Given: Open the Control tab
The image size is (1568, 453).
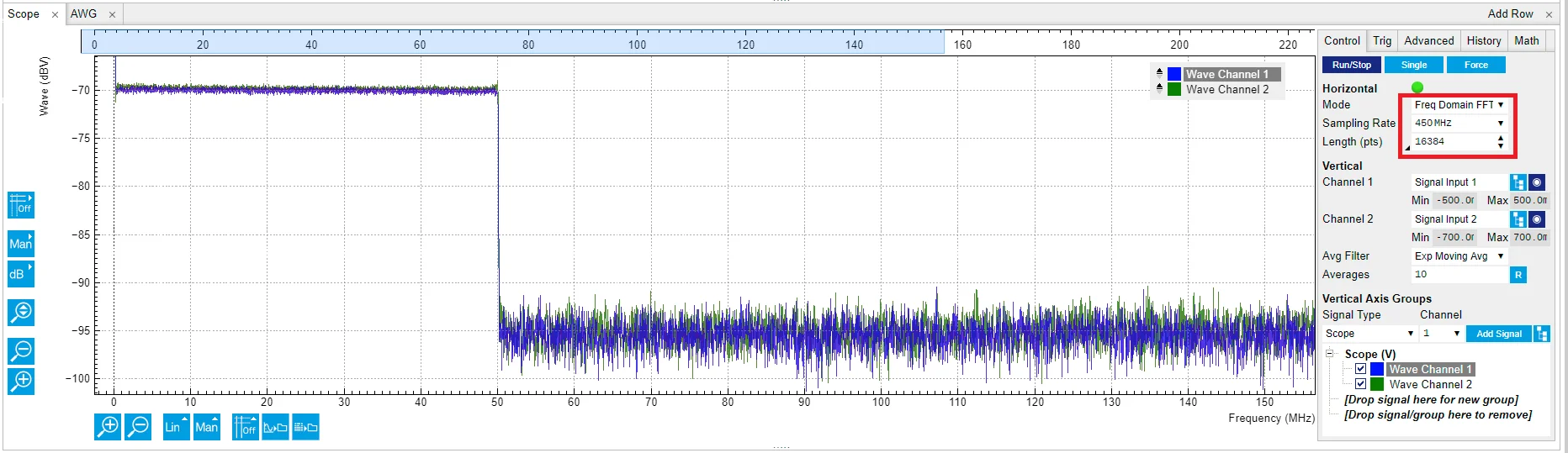Looking at the screenshot, I should point(1342,40).
